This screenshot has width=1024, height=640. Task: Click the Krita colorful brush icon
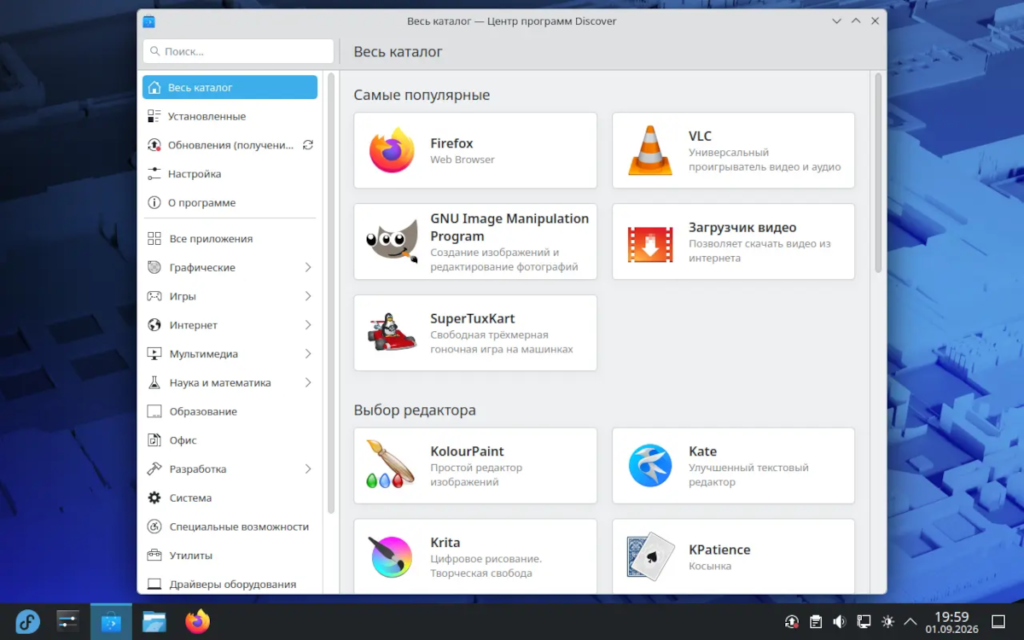391,556
